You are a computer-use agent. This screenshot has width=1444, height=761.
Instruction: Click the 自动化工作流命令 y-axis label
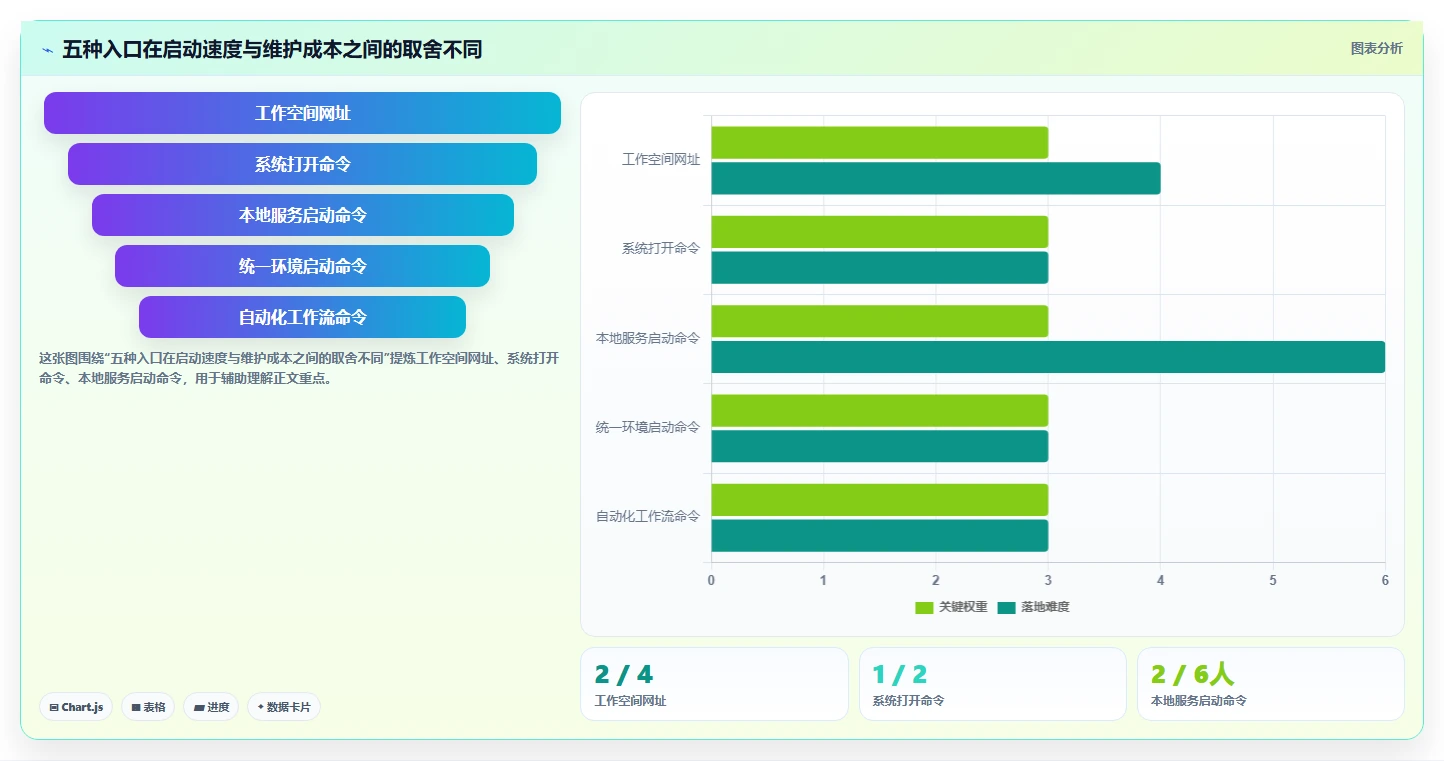coord(648,517)
